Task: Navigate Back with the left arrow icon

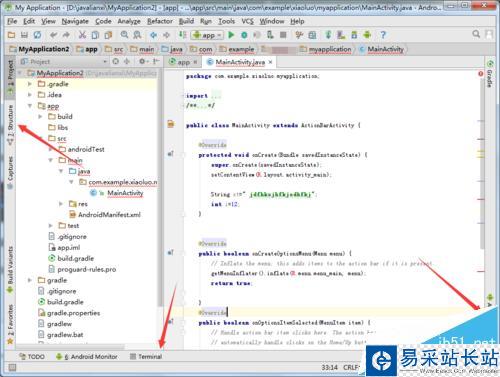Action: [154, 35]
